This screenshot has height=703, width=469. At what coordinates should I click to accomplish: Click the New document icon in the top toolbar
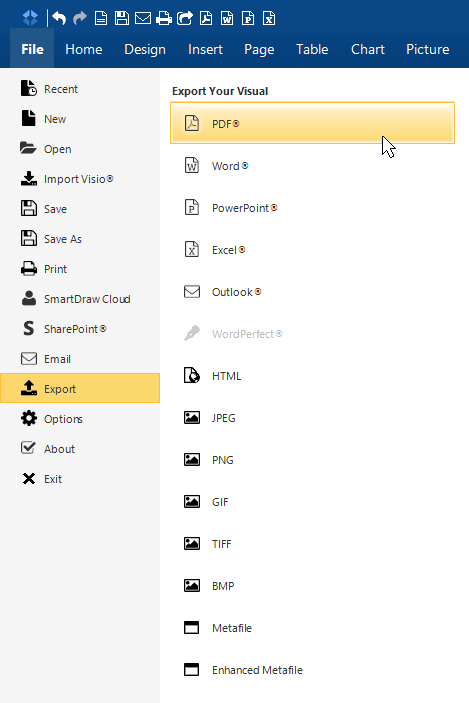point(101,18)
